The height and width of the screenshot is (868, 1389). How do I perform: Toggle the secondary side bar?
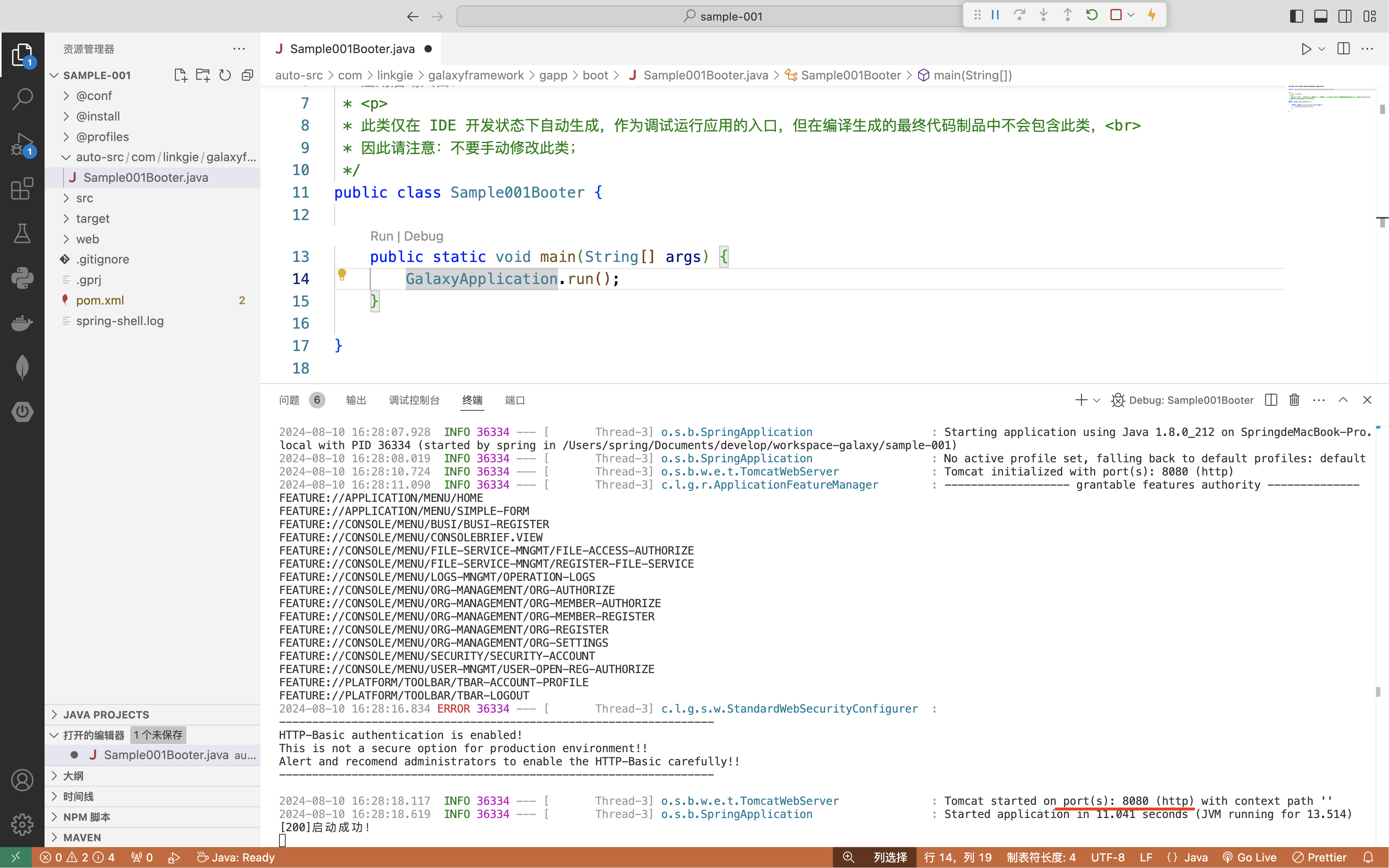point(1345,16)
